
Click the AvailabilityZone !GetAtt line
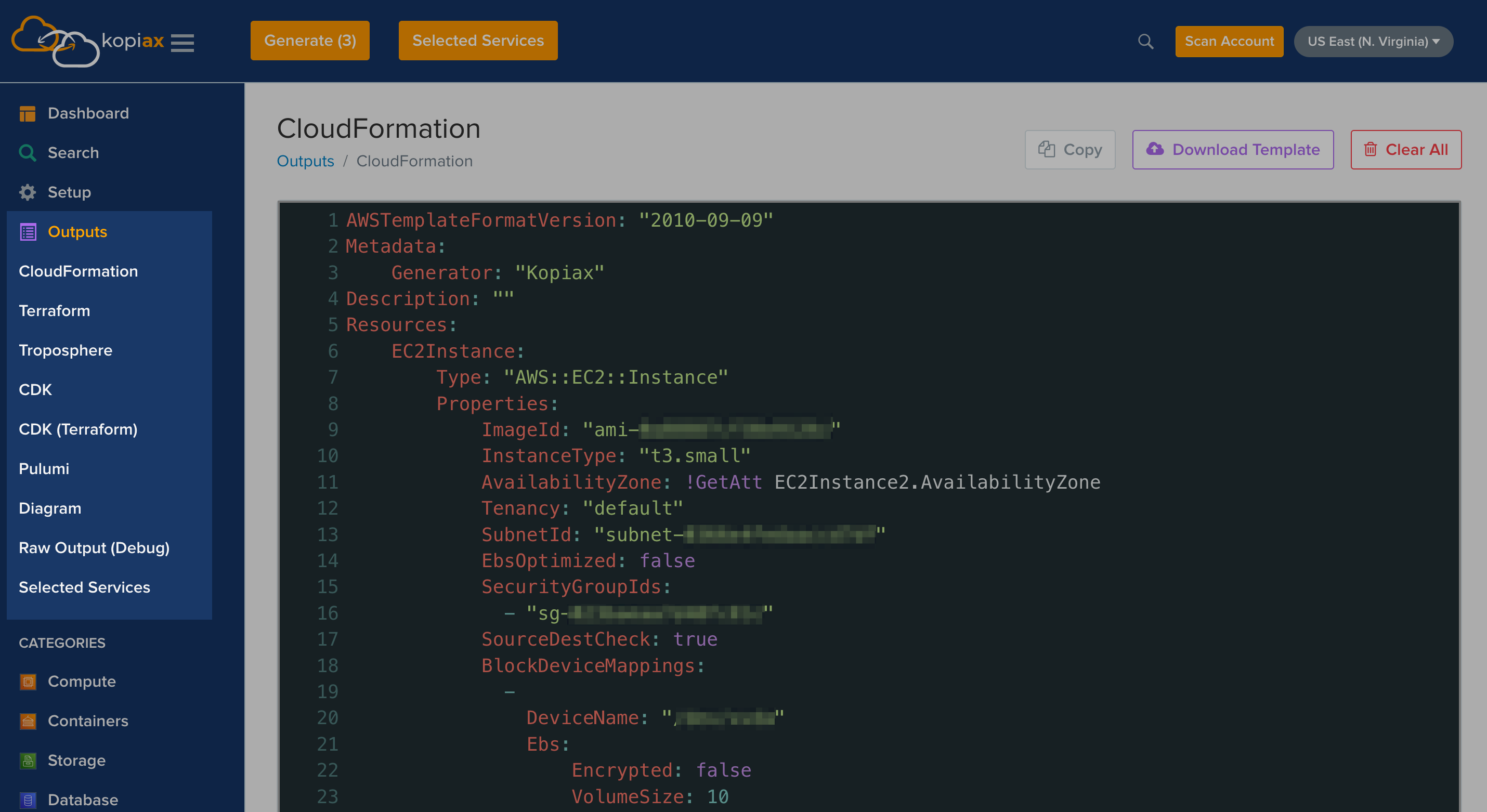[x=791, y=482]
